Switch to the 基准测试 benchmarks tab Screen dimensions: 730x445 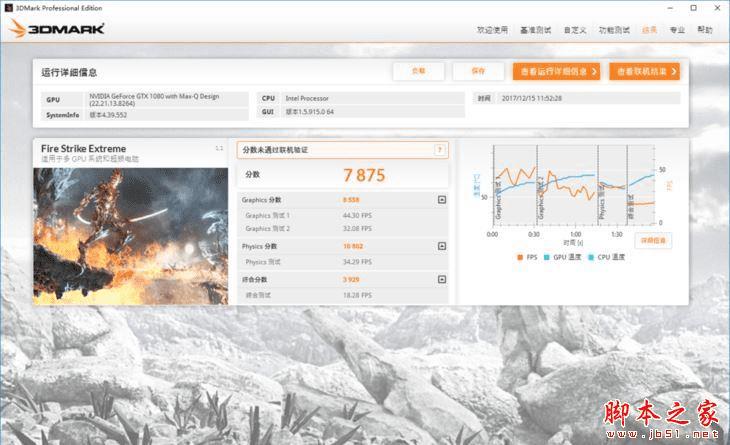click(x=535, y=30)
